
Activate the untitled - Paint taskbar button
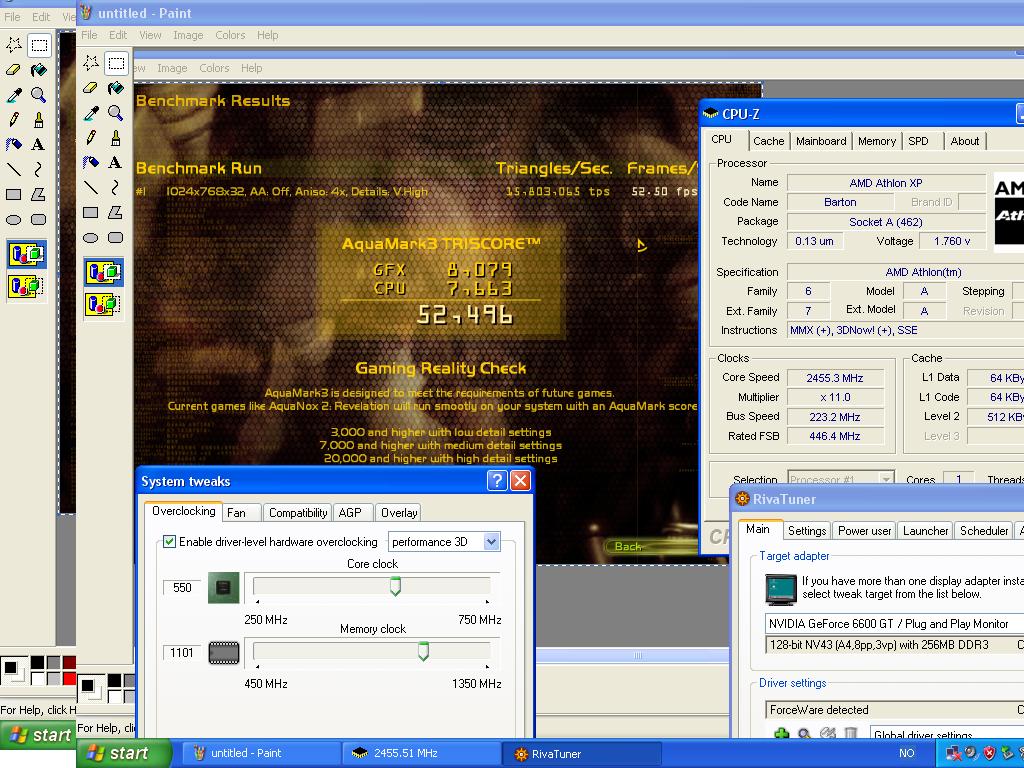(260, 753)
